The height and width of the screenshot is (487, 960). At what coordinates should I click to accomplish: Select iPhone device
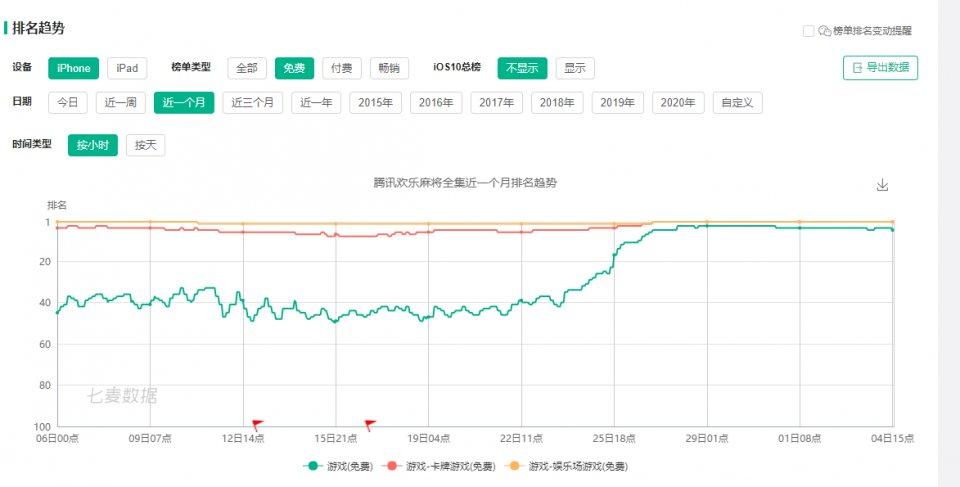click(x=73, y=68)
